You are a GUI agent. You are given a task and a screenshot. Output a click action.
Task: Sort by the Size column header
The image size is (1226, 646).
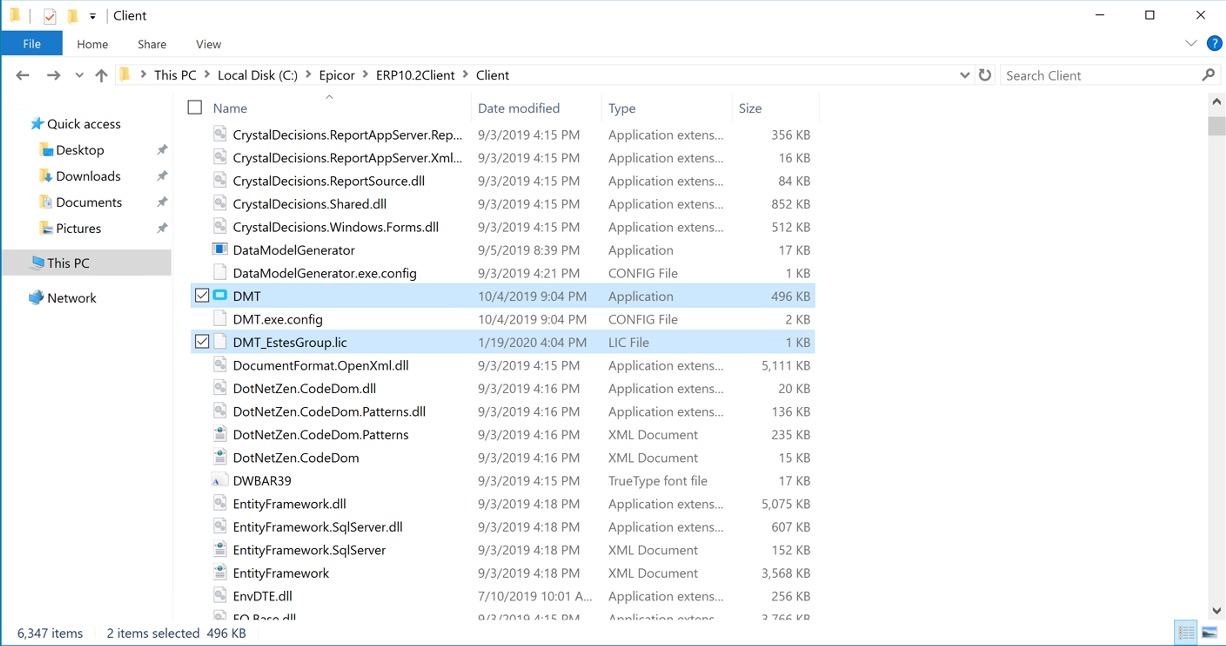coord(750,108)
